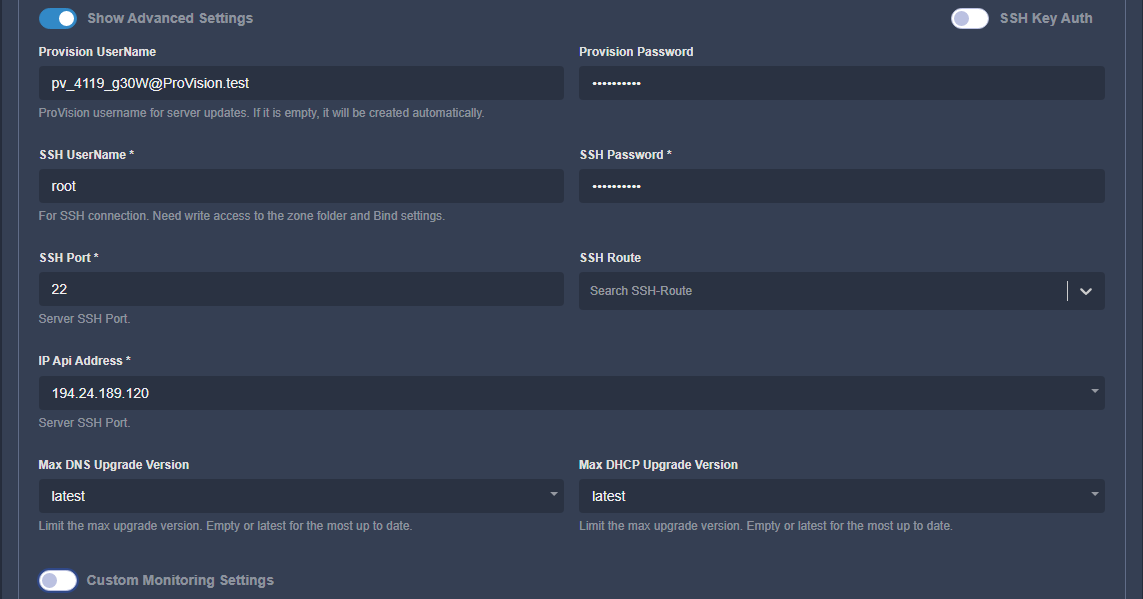The height and width of the screenshot is (599, 1143).
Task: Focus the SSH Port field showing 22
Action: click(x=300, y=289)
